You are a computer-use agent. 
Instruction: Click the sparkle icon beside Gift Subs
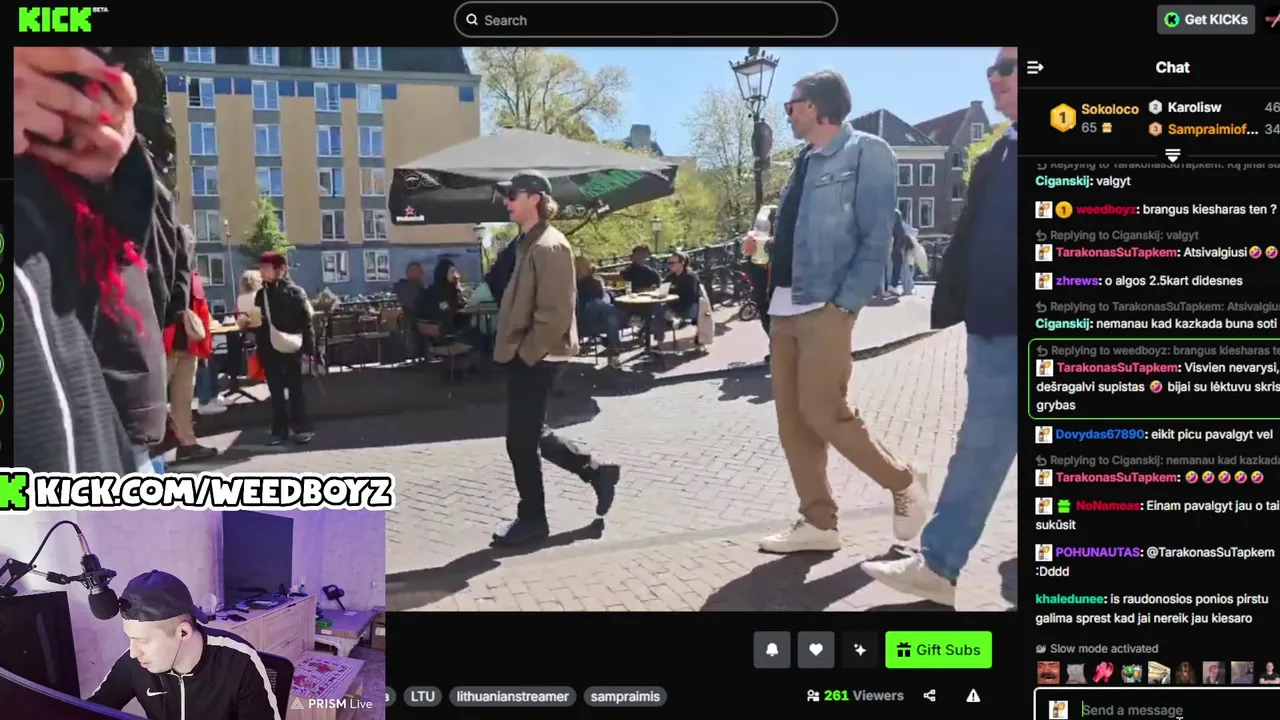point(859,650)
